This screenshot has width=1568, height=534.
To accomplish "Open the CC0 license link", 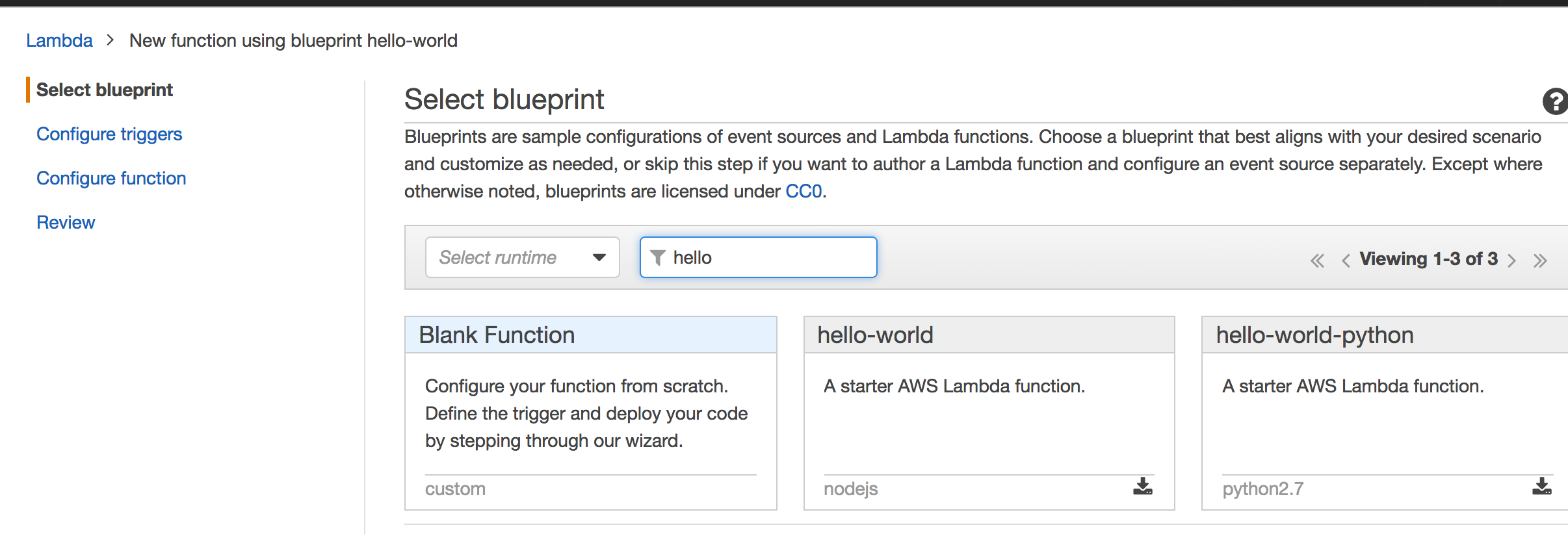I will tap(804, 191).
